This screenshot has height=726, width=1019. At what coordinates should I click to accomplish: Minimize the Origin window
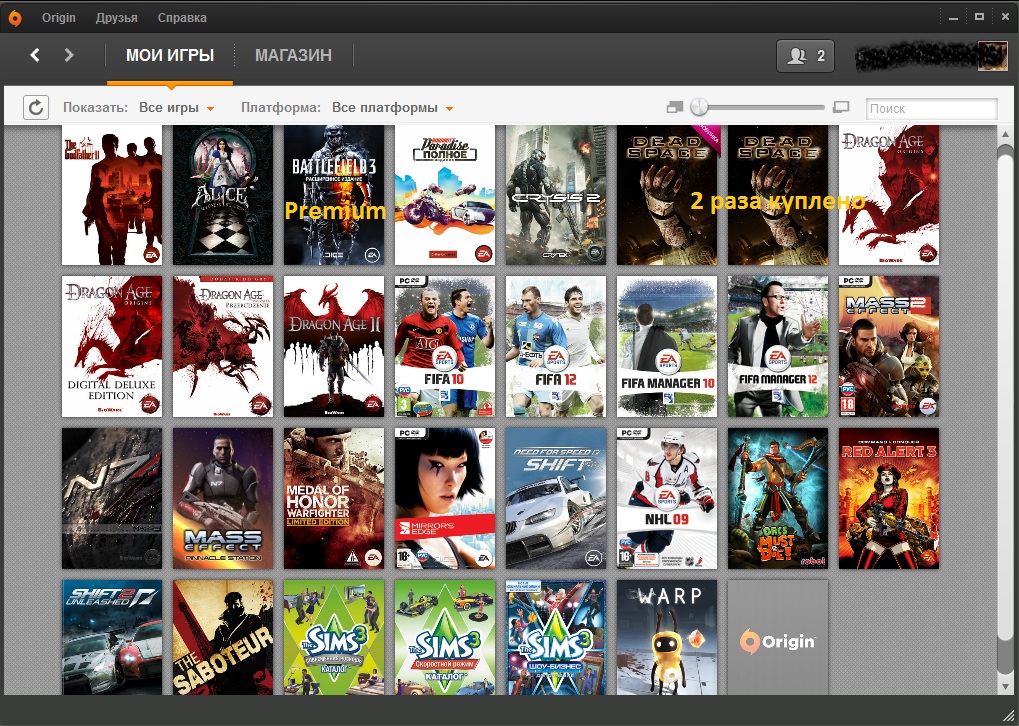click(x=953, y=18)
